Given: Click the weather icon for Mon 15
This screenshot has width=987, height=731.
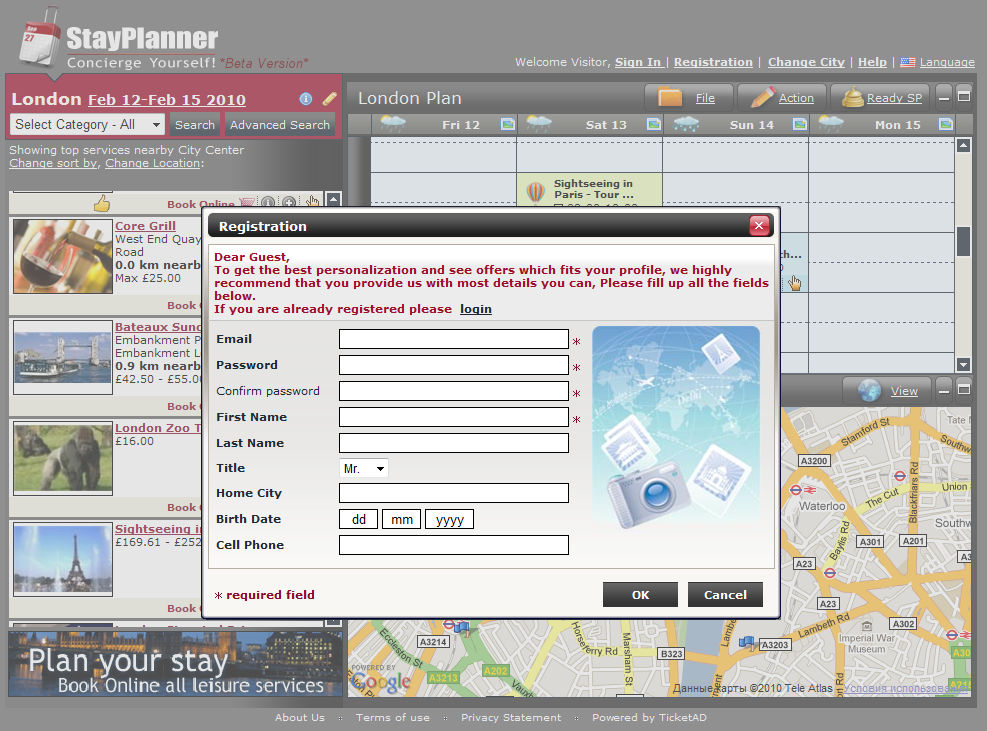Looking at the screenshot, I should pyautogui.click(x=831, y=123).
